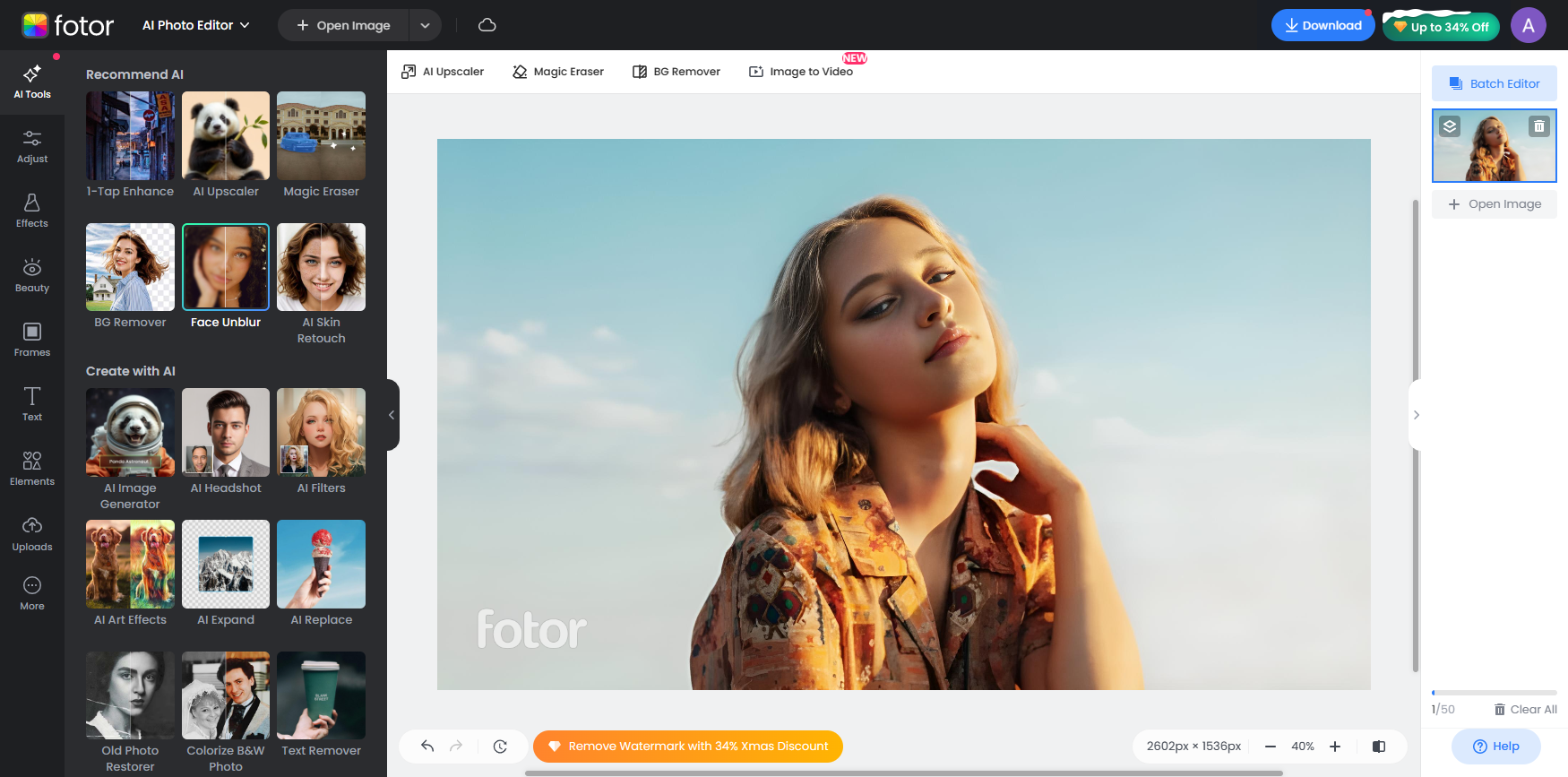1568x777 pixels.
Task: Choose the AI Filters thumbnail
Action: (x=321, y=432)
